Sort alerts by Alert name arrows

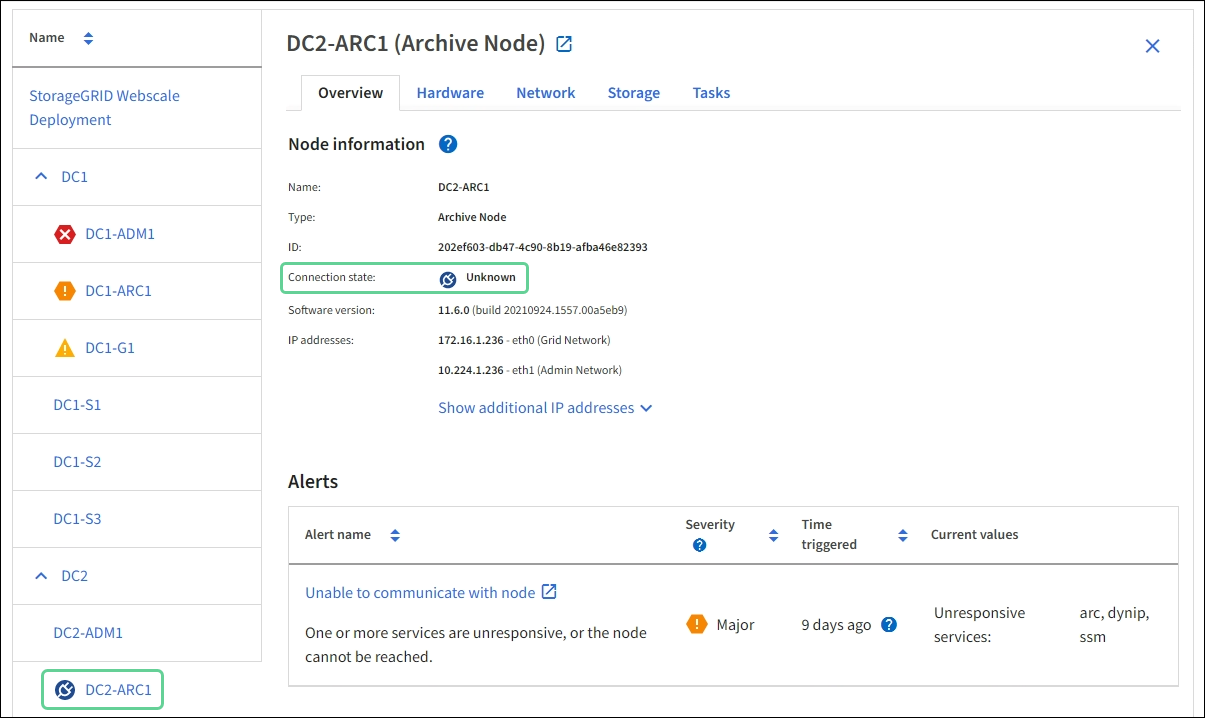(395, 535)
